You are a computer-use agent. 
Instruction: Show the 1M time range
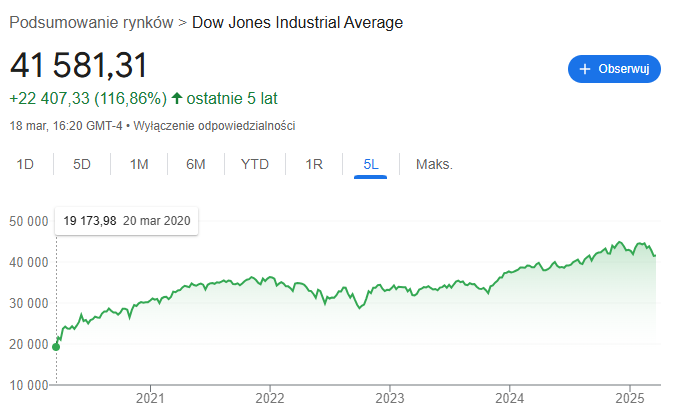coord(139,164)
